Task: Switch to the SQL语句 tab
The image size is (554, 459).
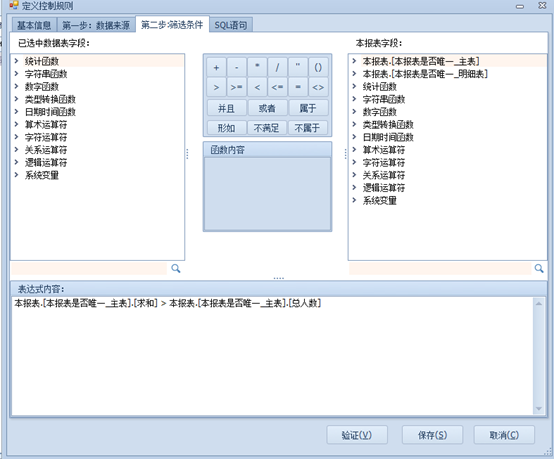Action: [x=231, y=25]
